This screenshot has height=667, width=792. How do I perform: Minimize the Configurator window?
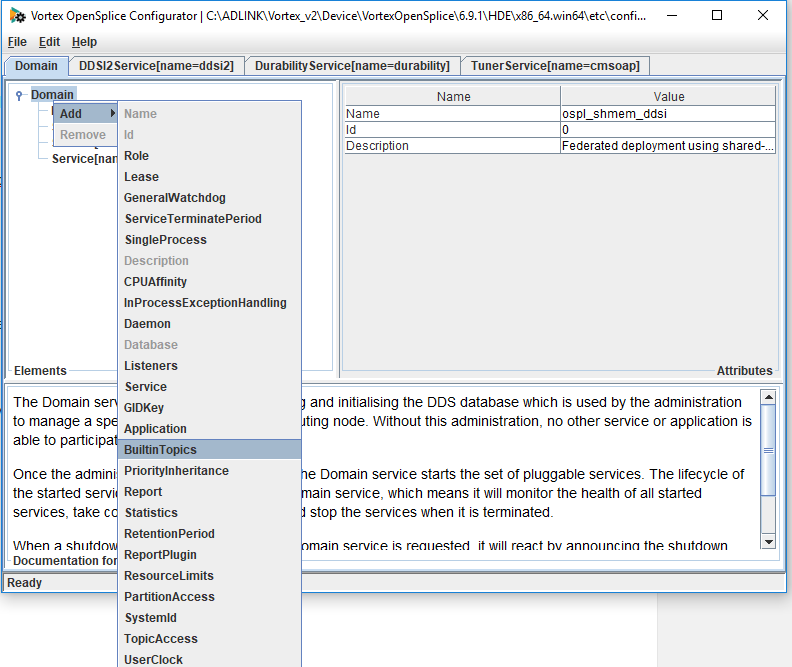(x=672, y=16)
